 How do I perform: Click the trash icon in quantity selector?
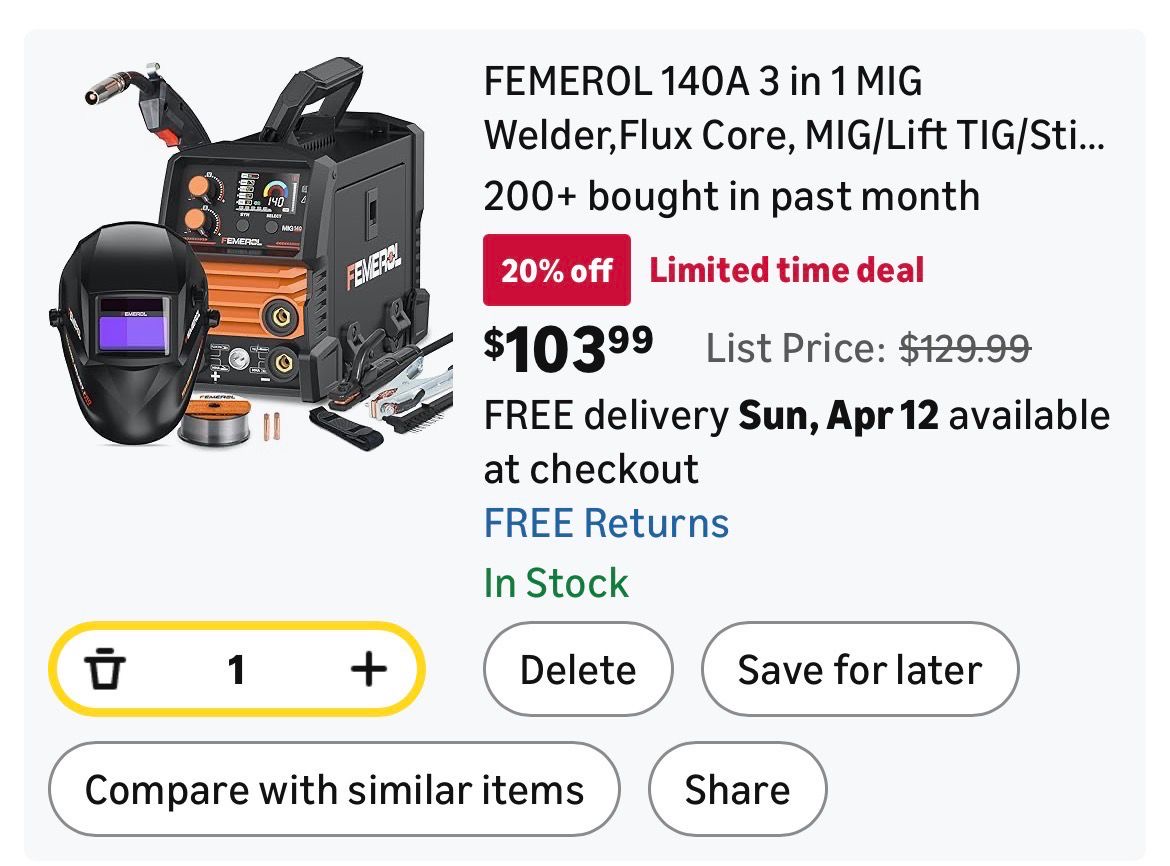point(105,669)
